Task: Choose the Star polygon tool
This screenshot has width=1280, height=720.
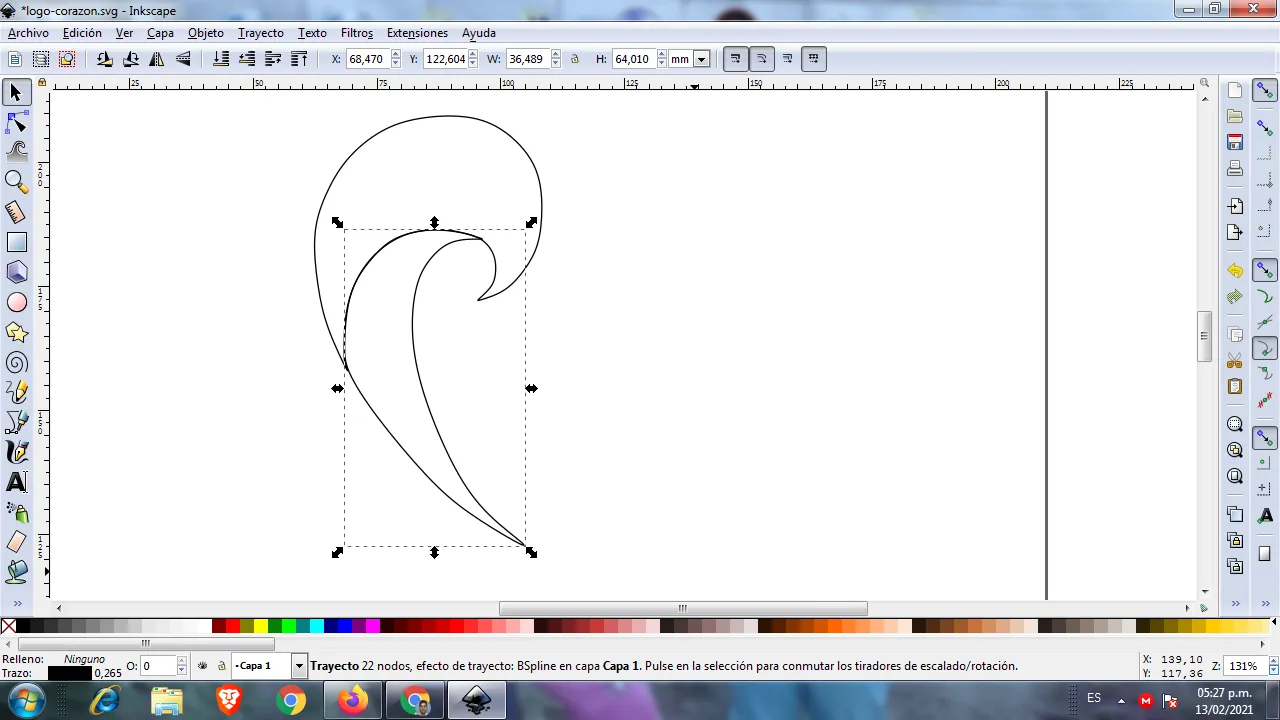Action: coord(16,332)
